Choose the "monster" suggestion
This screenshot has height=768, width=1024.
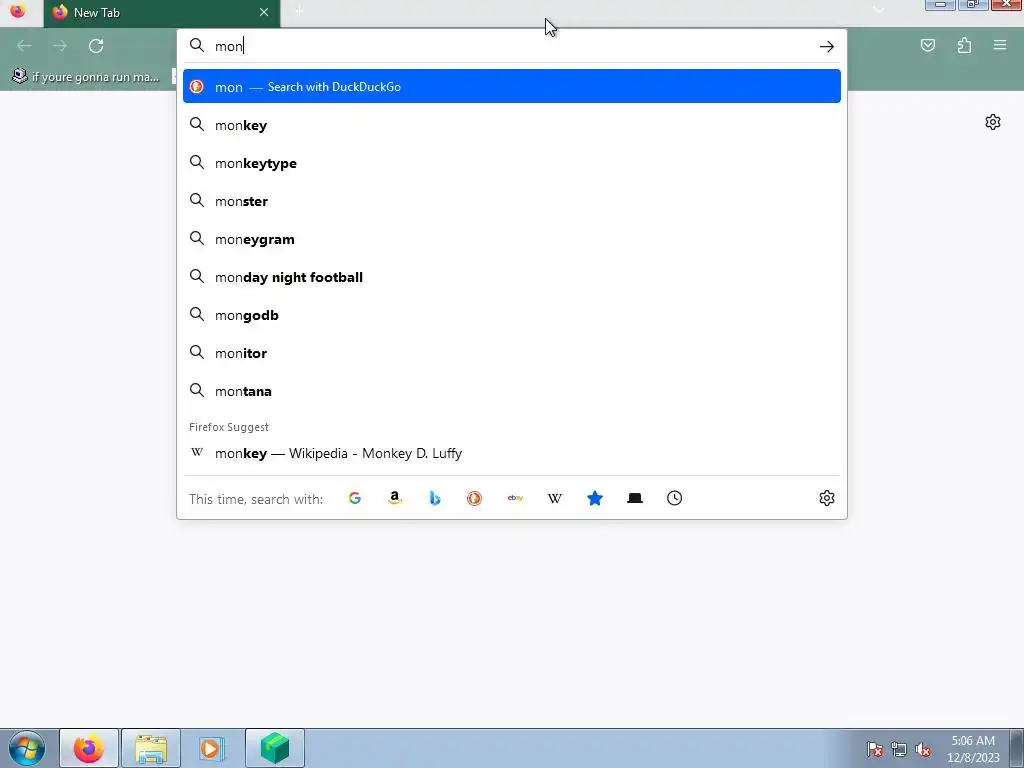click(x=512, y=200)
